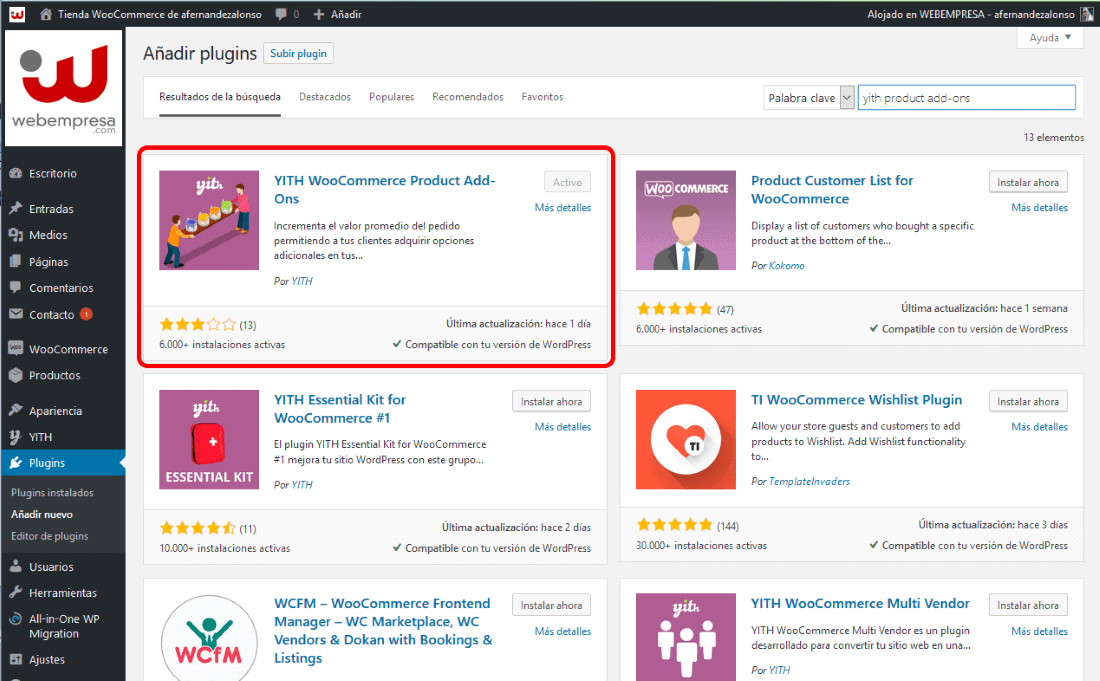Open the TI WooCommerce Wishlist Plugin title link
The width and height of the screenshot is (1100, 681).
pyautogui.click(x=857, y=400)
